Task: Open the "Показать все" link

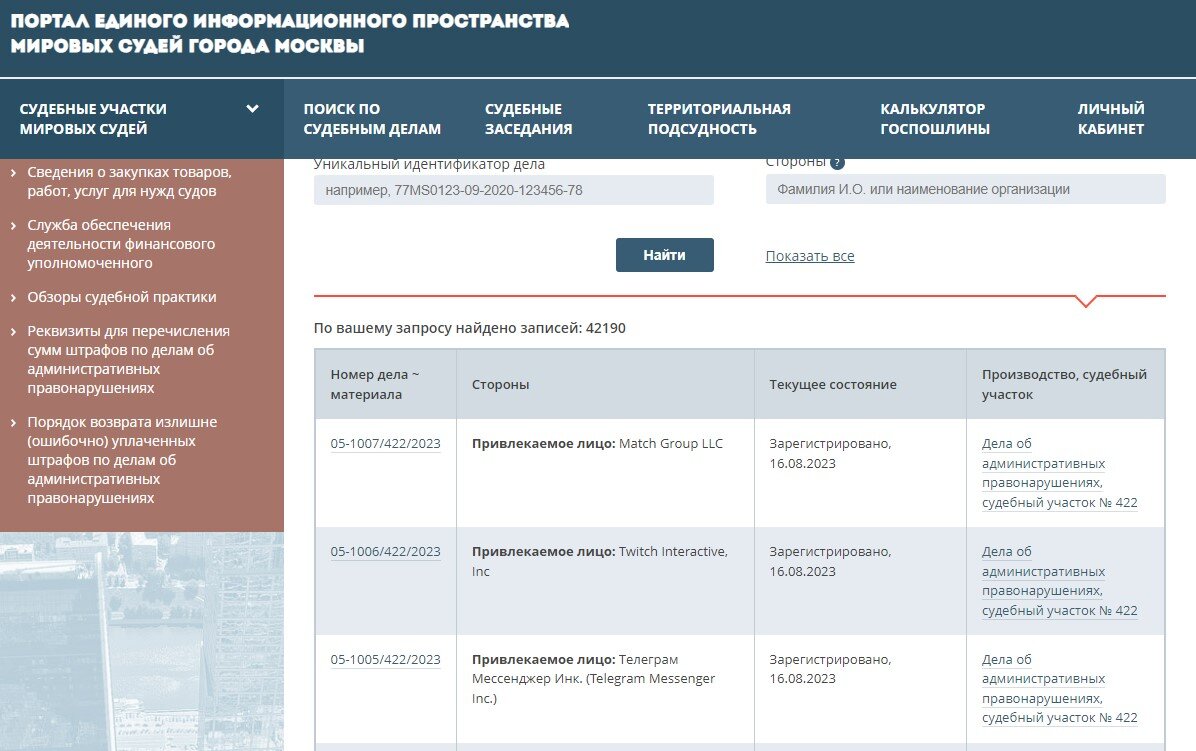Action: [x=810, y=256]
